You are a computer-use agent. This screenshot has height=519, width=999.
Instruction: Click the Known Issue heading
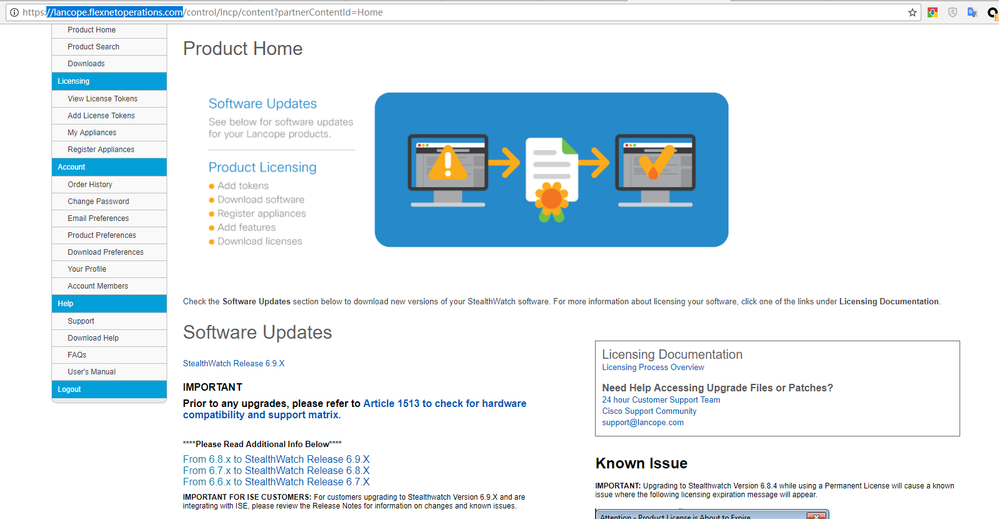(642, 464)
